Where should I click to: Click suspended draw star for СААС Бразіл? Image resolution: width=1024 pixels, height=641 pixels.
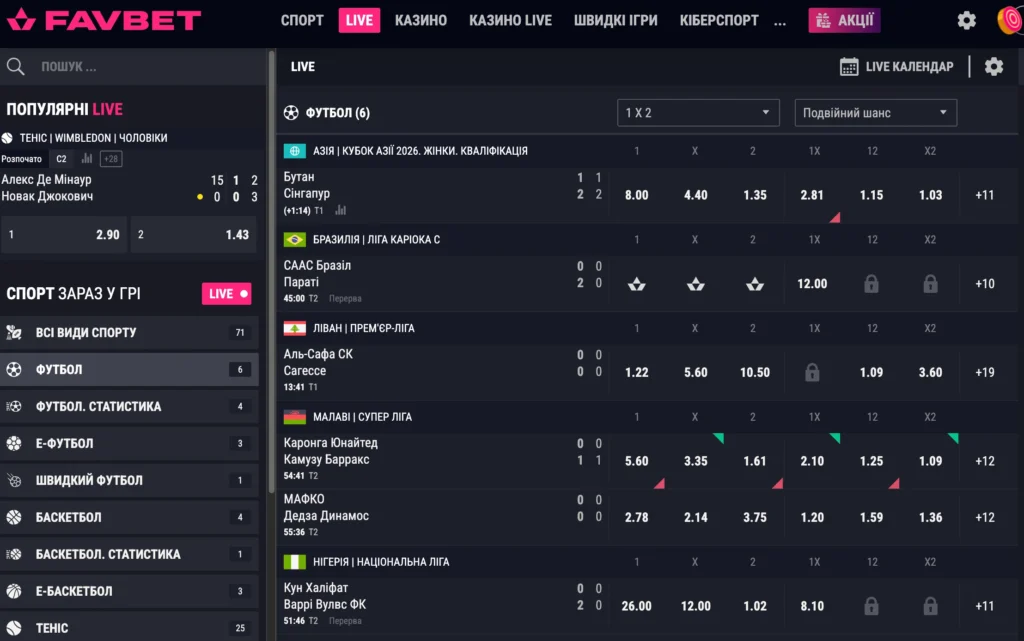(696, 284)
